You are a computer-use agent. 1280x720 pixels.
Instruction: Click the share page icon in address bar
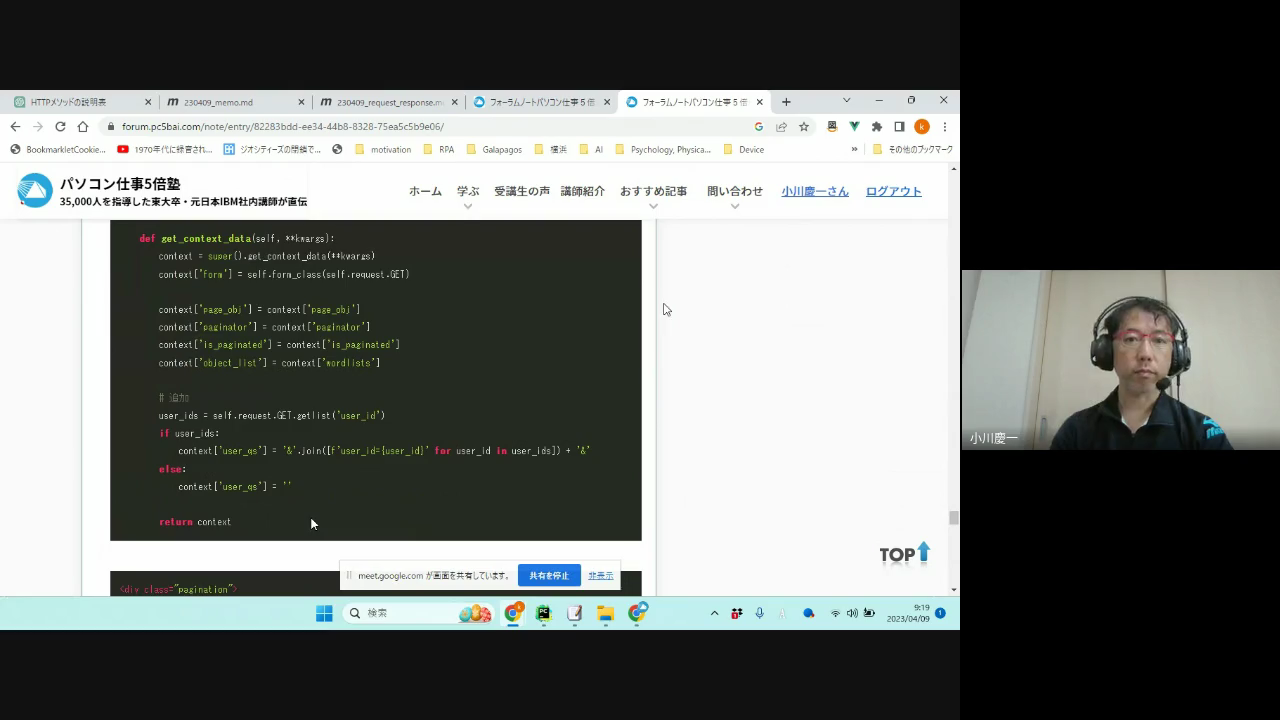(781, 127)
